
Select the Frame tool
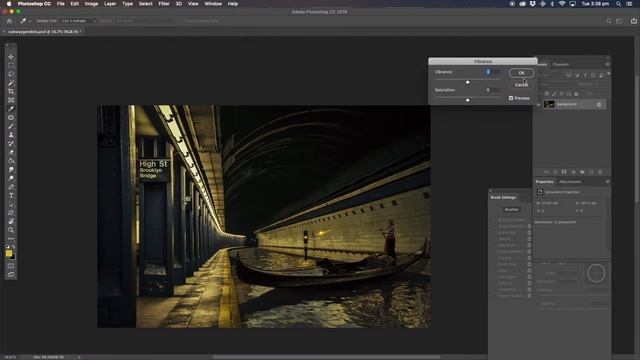pos(11,100)
